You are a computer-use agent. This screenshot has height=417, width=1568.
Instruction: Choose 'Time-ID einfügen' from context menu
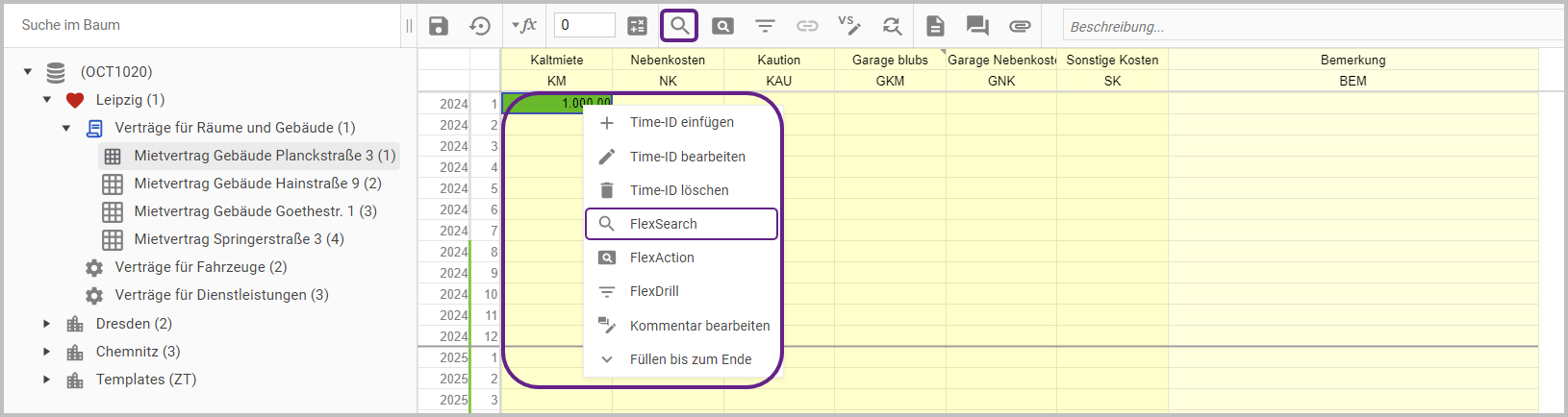[681, 123]
